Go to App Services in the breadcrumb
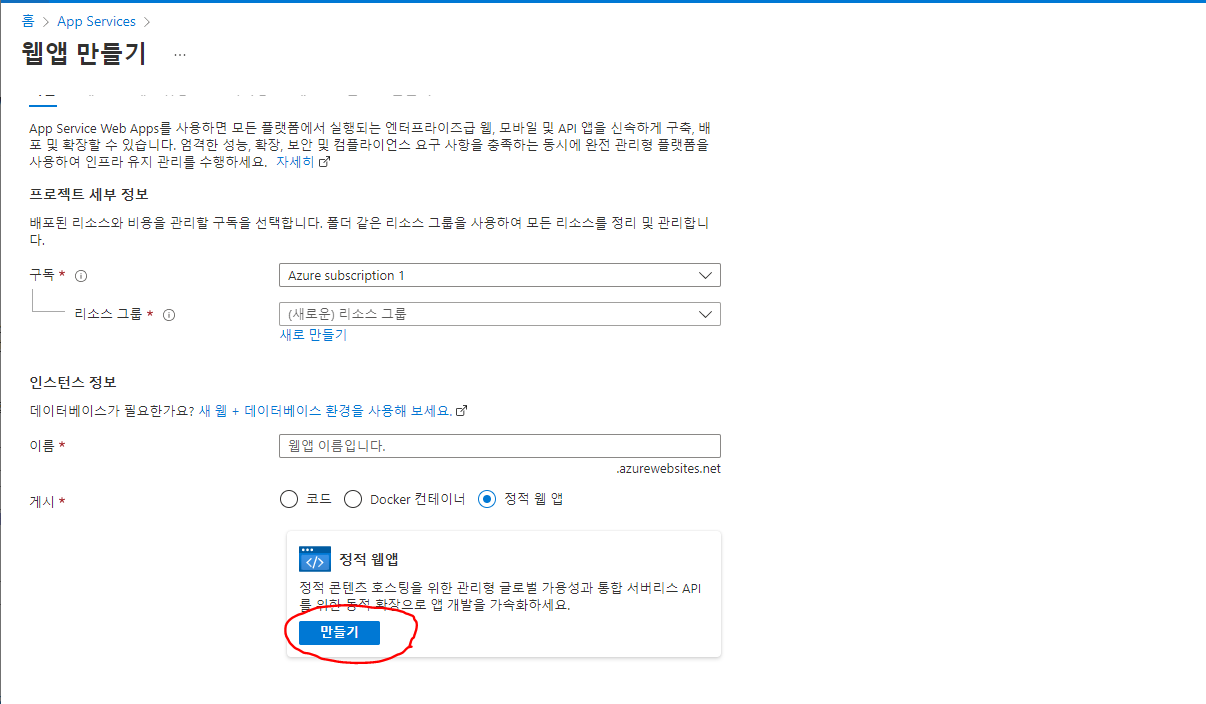This screenshot has width=1206, height=704. coord(96,21)
